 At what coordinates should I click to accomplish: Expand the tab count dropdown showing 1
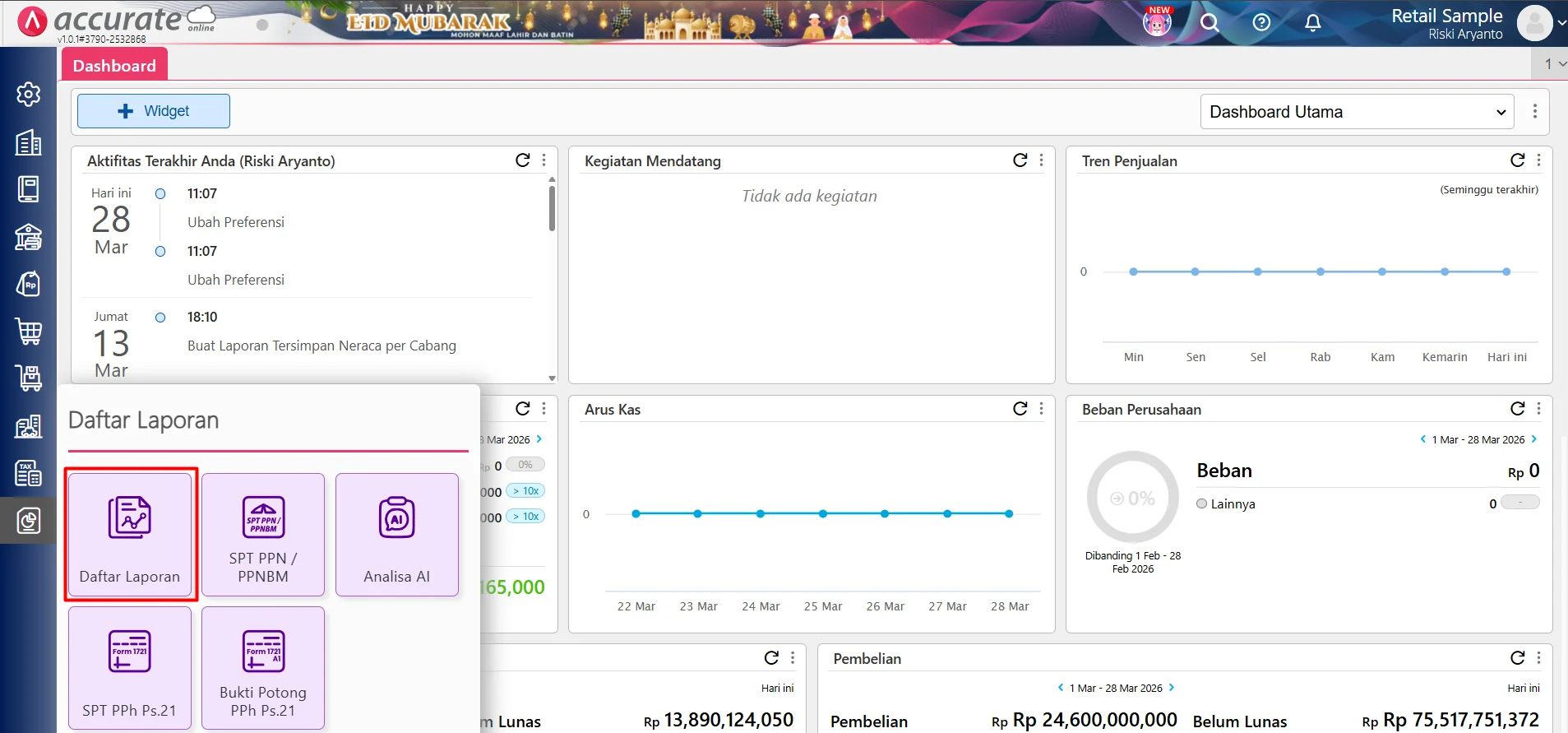point(1552,64)
